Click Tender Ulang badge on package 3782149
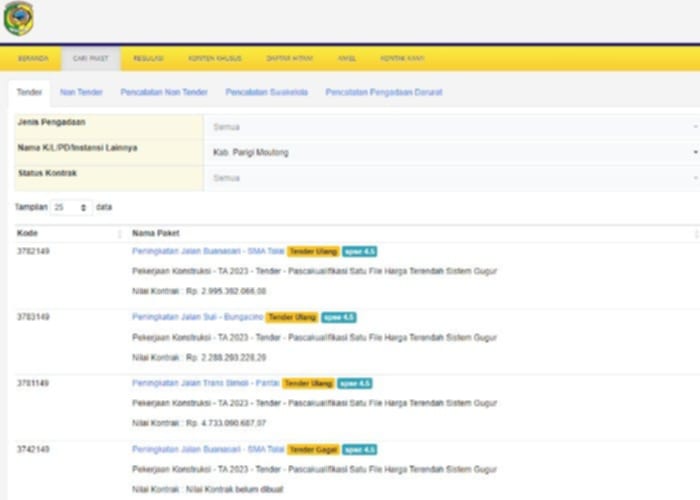 [313, 251]
